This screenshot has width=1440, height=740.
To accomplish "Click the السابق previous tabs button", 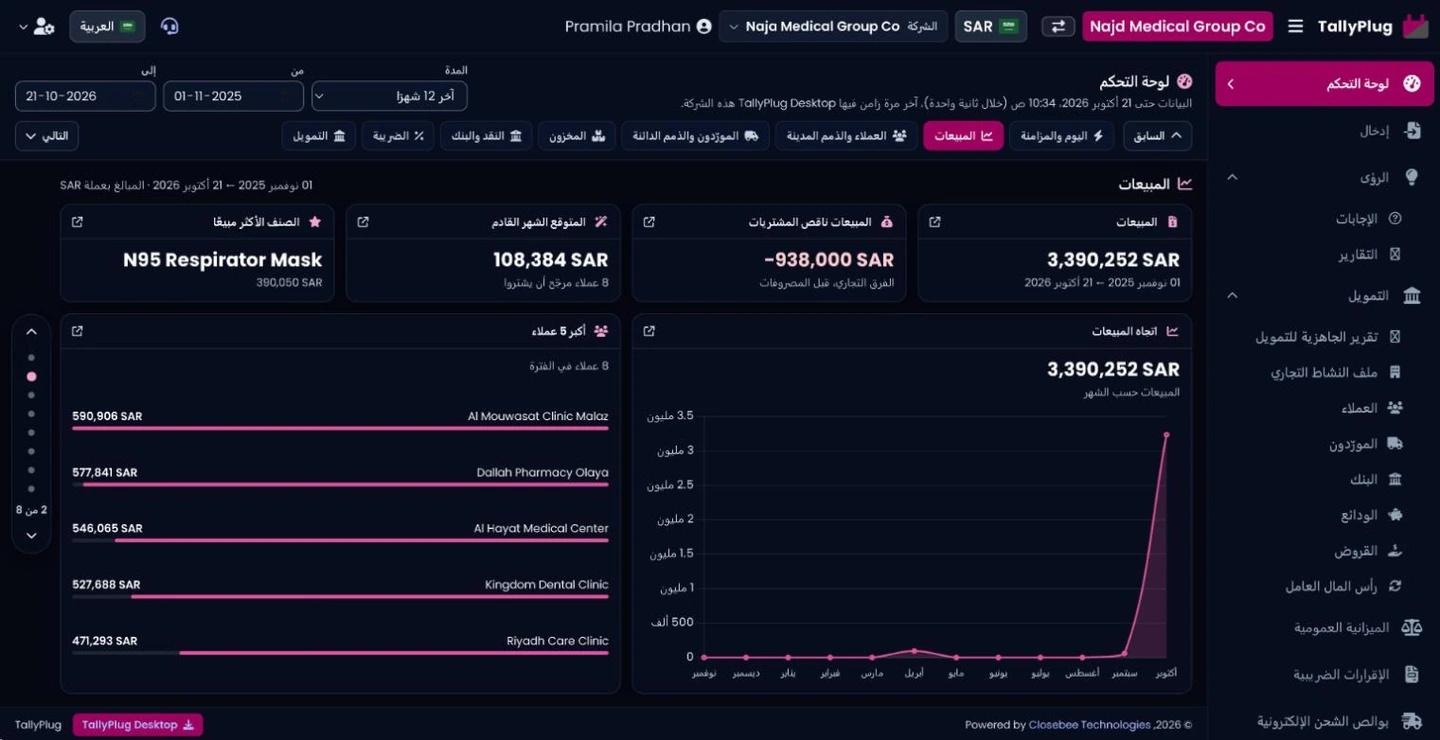I will (x=1157, y=135).
